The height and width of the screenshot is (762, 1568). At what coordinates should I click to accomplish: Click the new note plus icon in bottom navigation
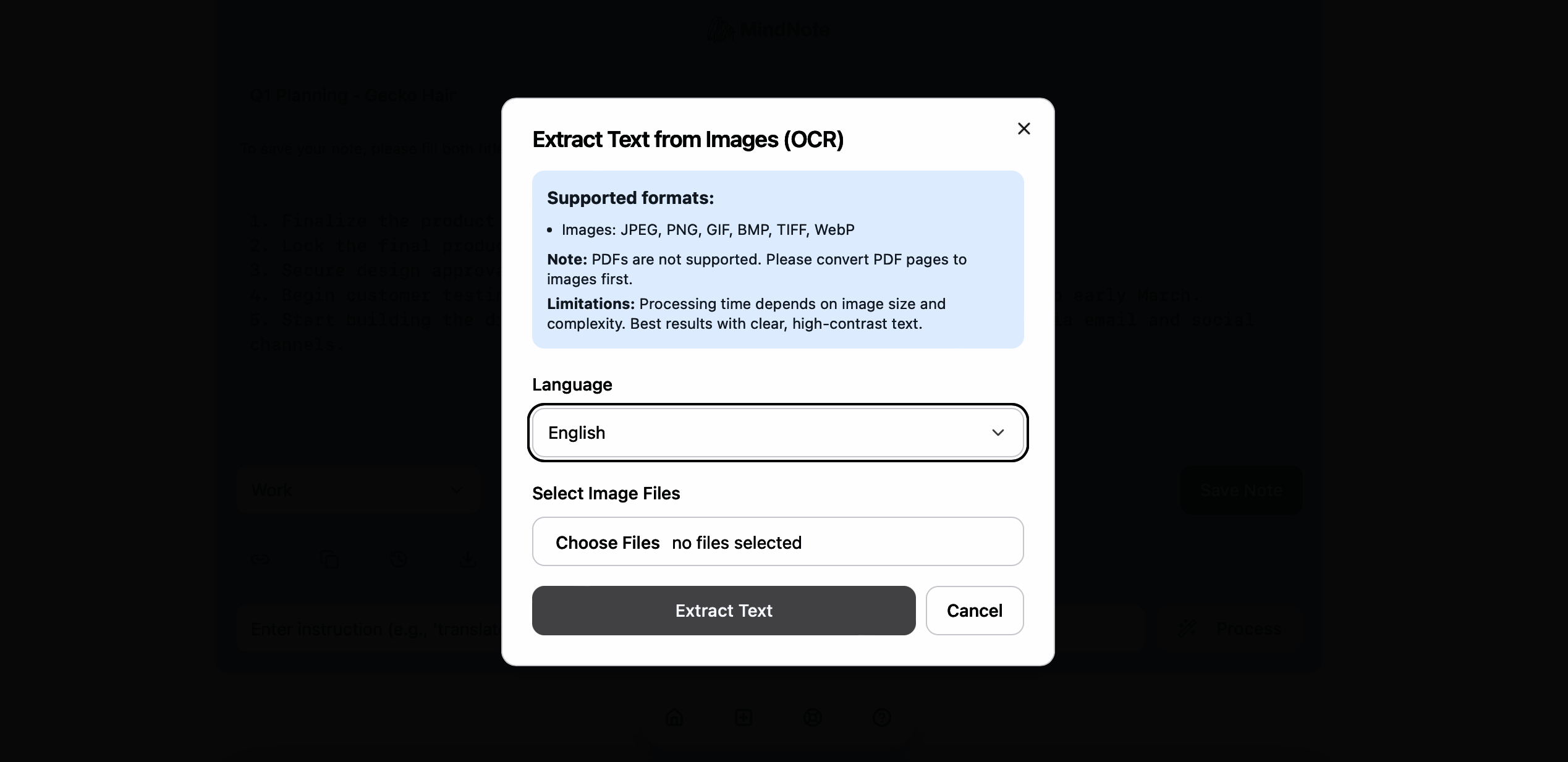(744, 718)
